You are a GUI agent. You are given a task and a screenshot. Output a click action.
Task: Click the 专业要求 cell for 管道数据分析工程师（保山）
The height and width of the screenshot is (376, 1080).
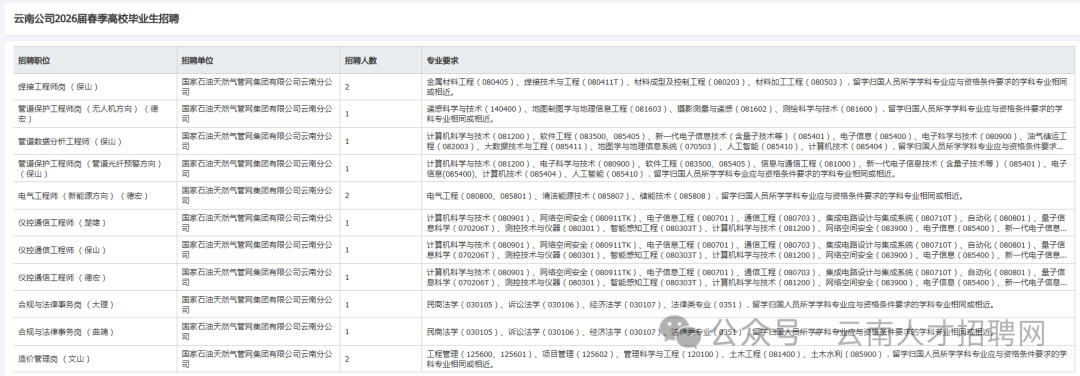[747, 141]
